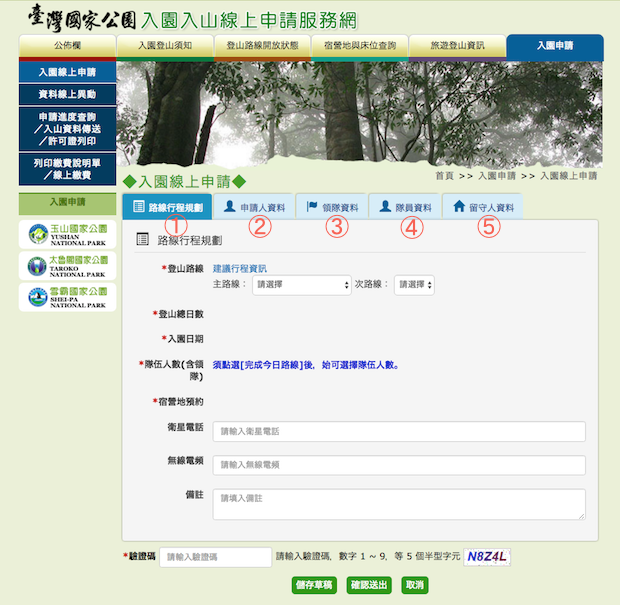620x605 pixels.
Task: Click the 驗證碼 captcha input field
Action: tap(215, 557)
